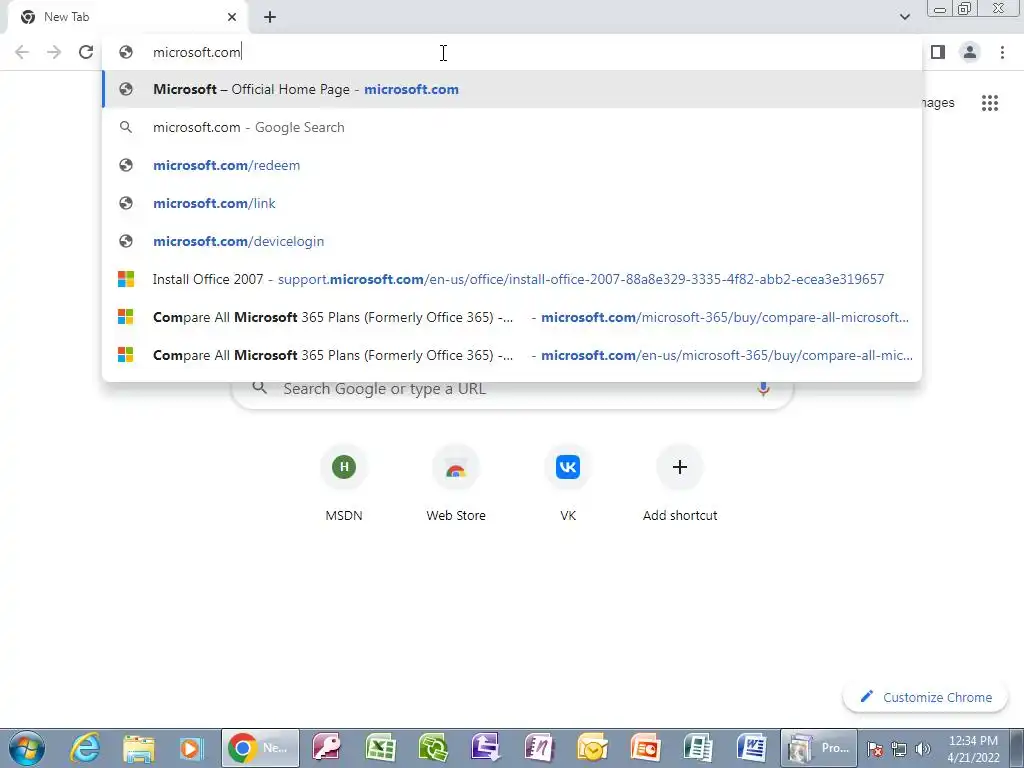This screenshot has width=1024, height=768.
Task: Open a new tab with plus button
Action: click(270, 17)
